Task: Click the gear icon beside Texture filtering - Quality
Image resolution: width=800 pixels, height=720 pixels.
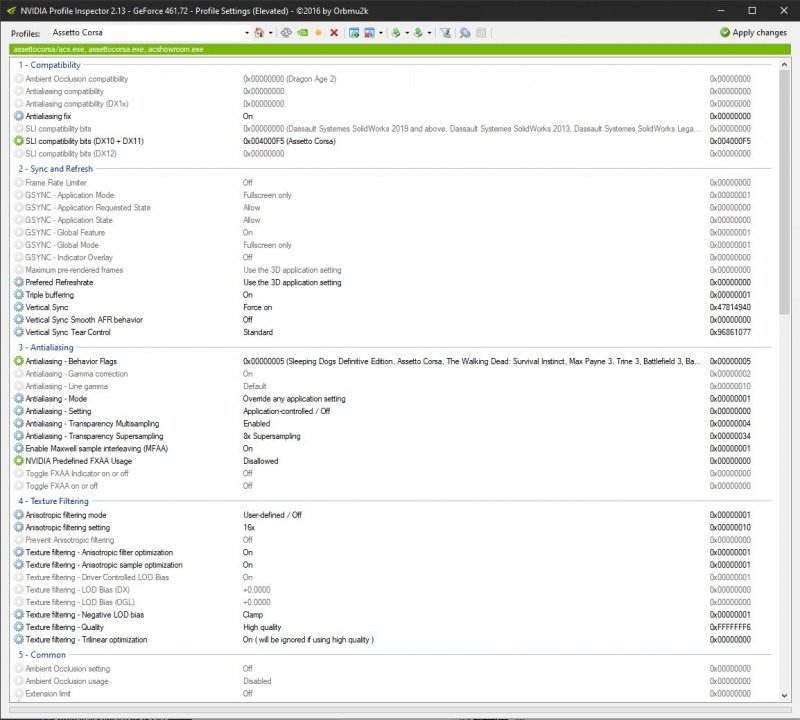Action: 19,627
